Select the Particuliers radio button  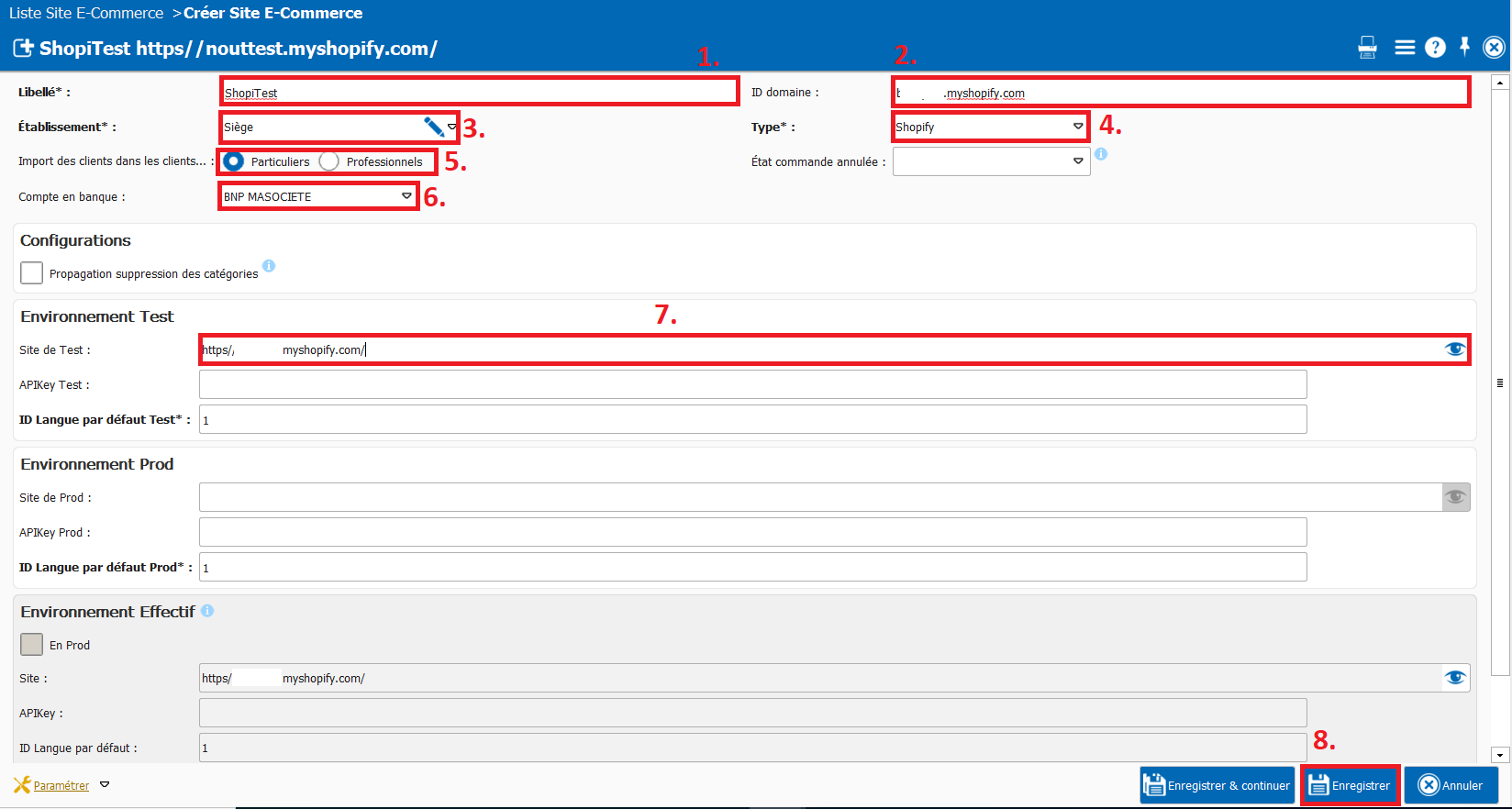click(234, 161)
